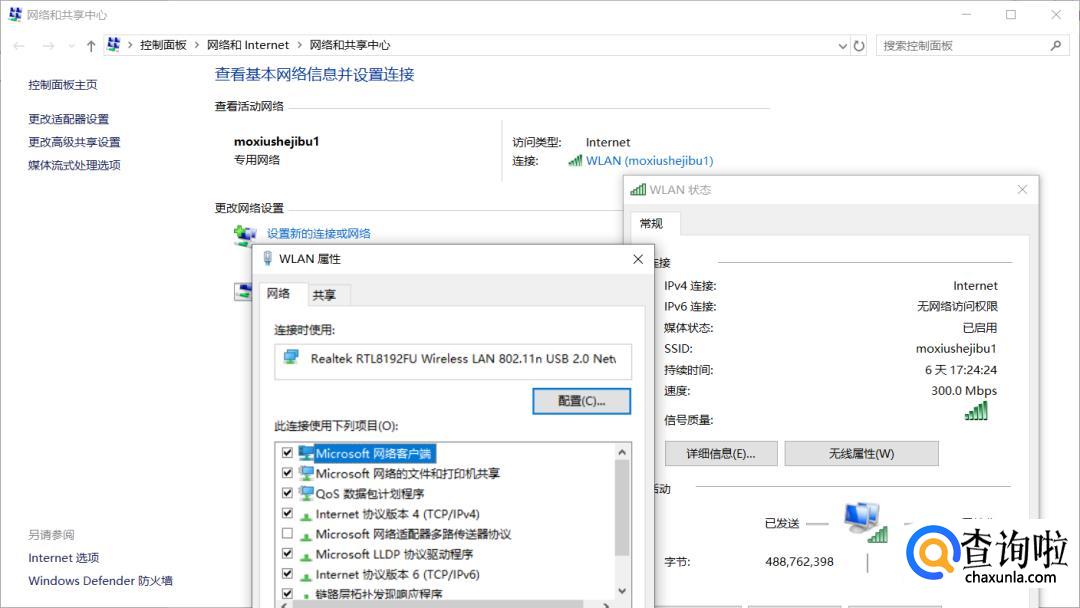Click the 详细信息(E)... button
Image resolution: width=1080 pixels, height=608 pixels.
coord(721,454)
